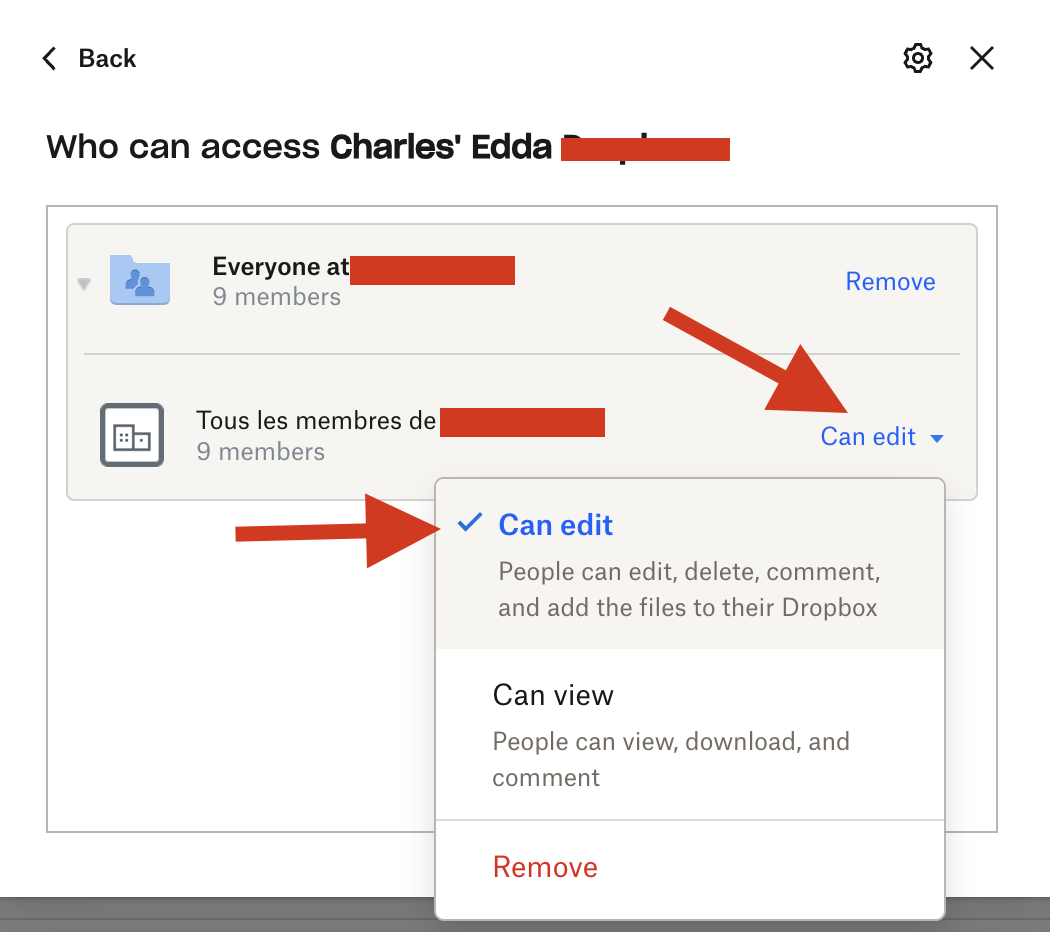1050x932 pixels.
Task: Open sharing settings via gear icon
Action: tap(917, 58)
